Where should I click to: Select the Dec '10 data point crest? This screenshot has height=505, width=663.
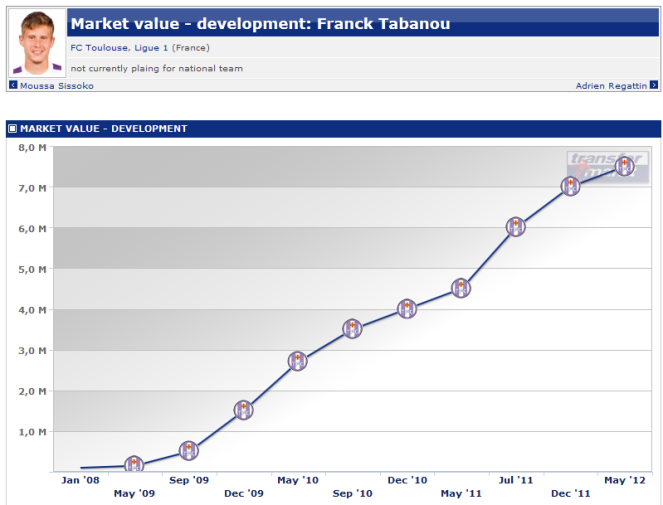point(406,308)
